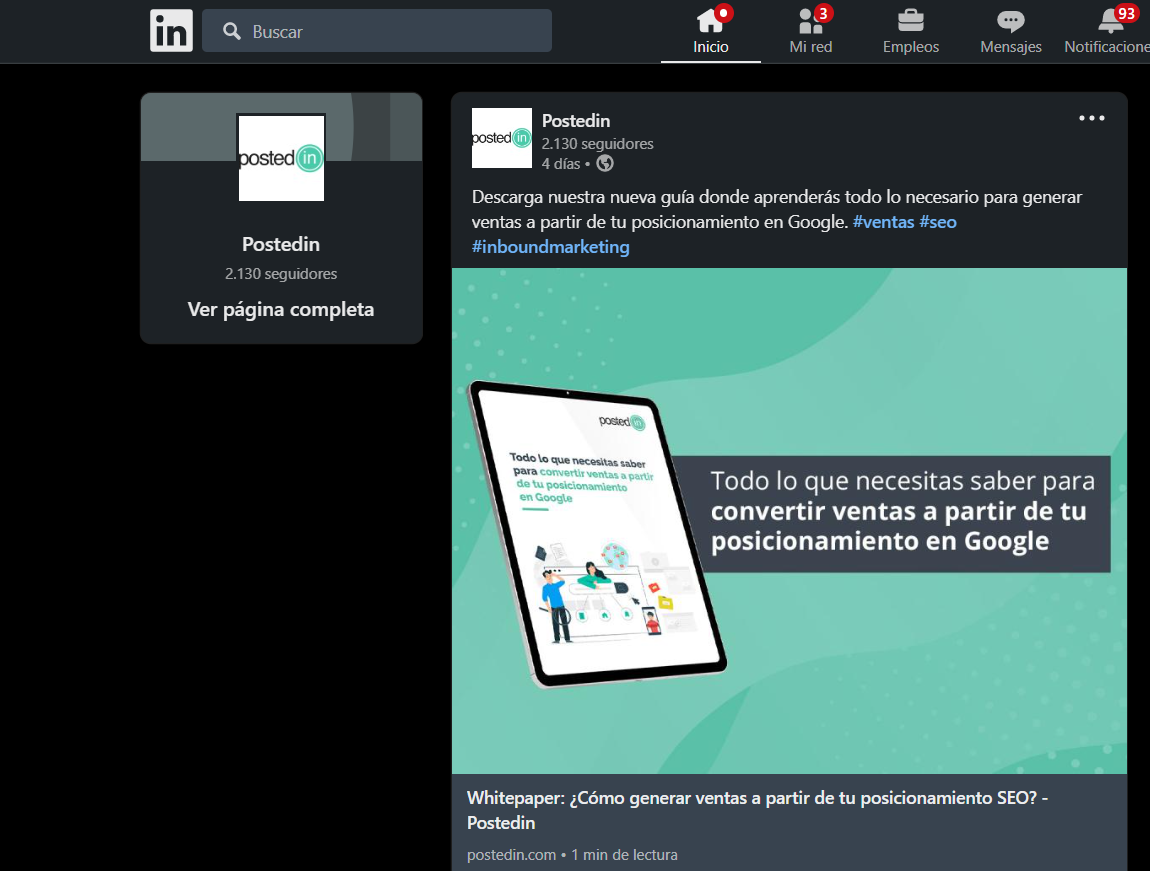Viewport: 1150px width, 871px height.
Task: Open the whitepaper banner image
Action: (789, 521)
